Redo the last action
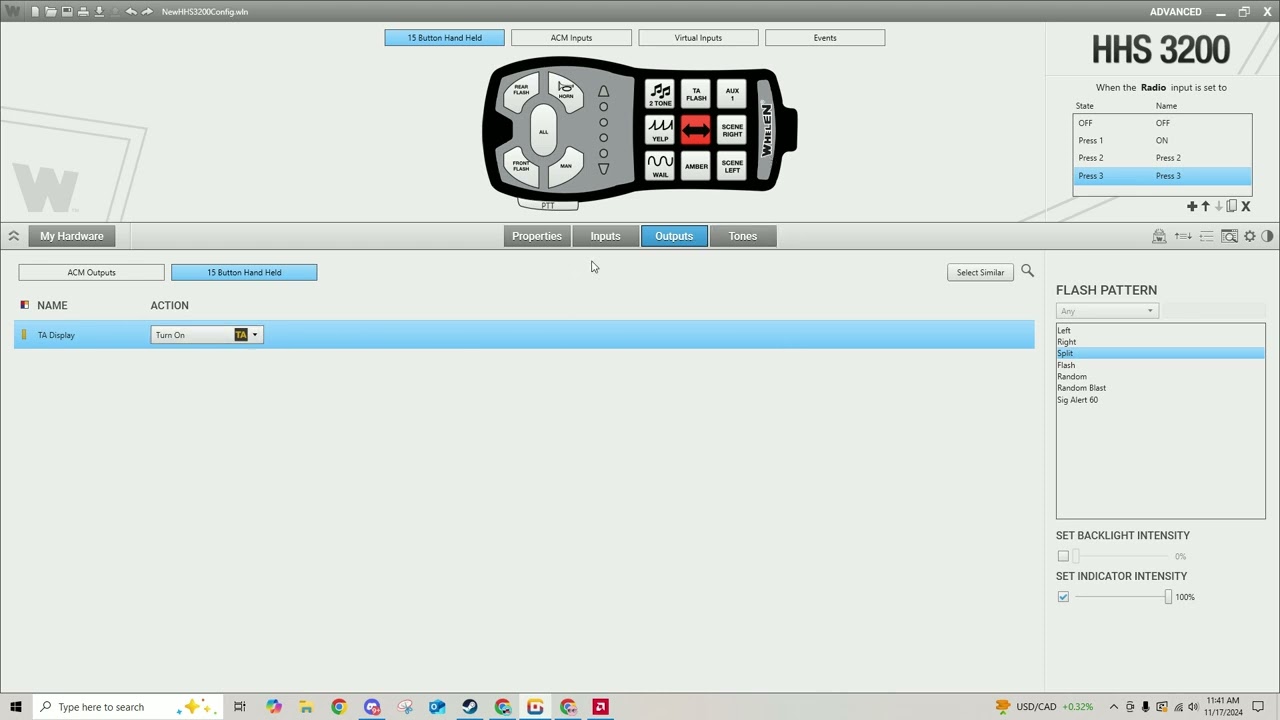The image size is (1280, 720). pyautogui.click(x=147, y=12)
